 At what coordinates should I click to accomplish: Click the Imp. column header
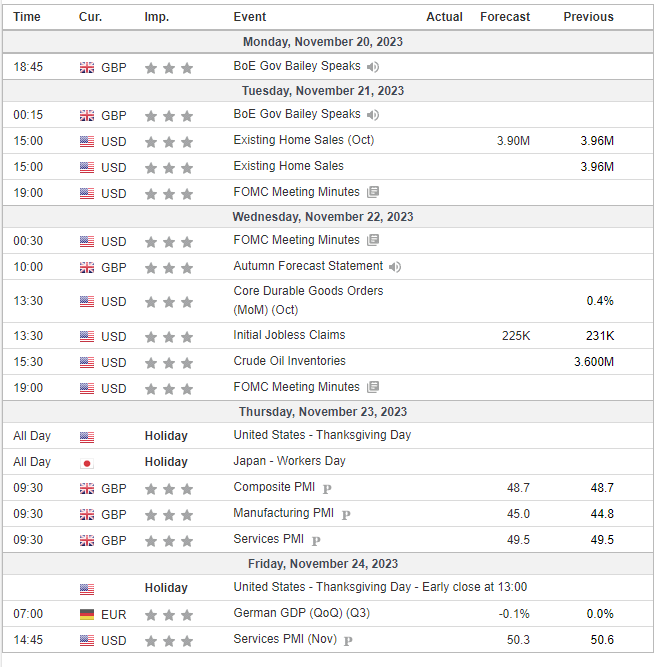(156, 17)
